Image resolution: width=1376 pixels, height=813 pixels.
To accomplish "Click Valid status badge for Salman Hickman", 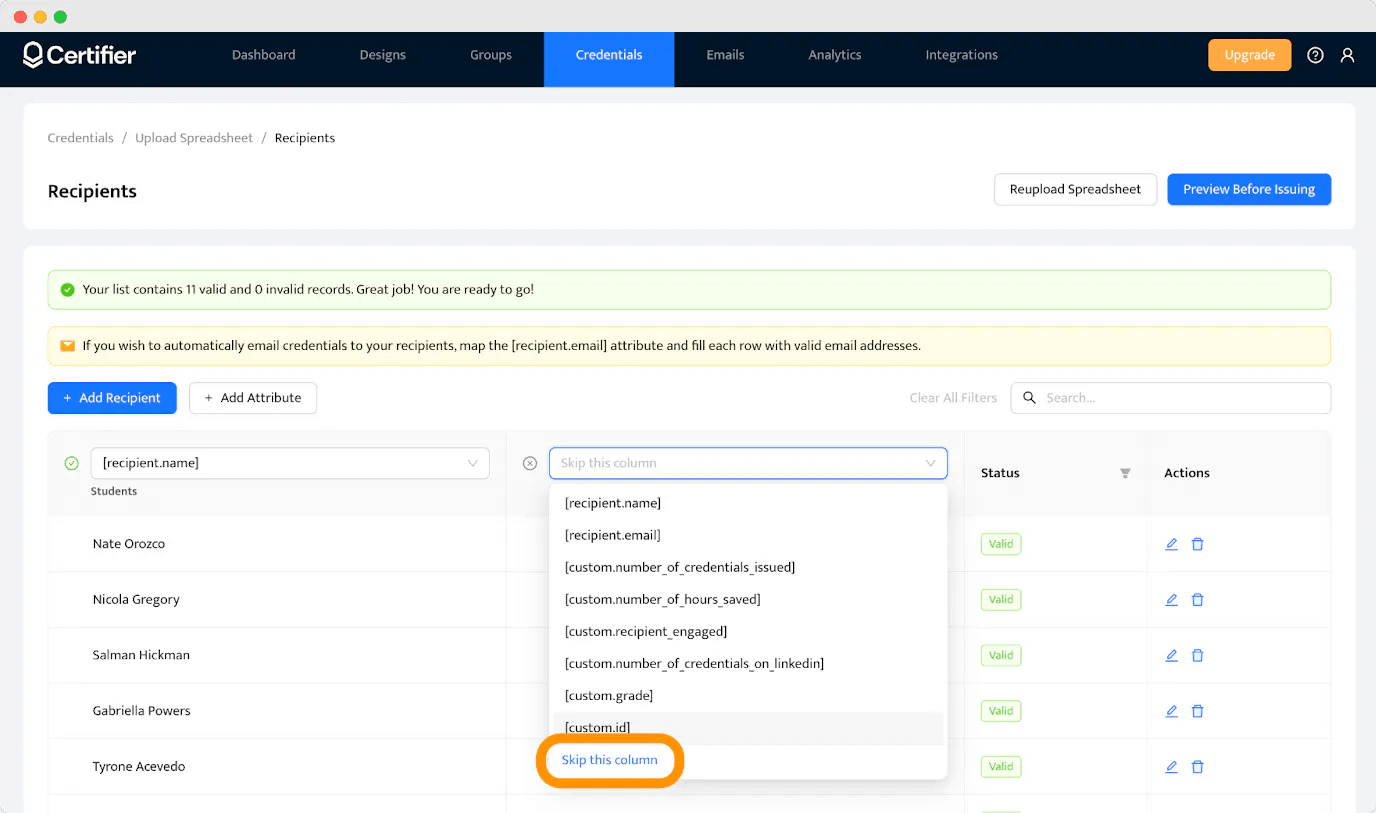I will pos(1001,655).
